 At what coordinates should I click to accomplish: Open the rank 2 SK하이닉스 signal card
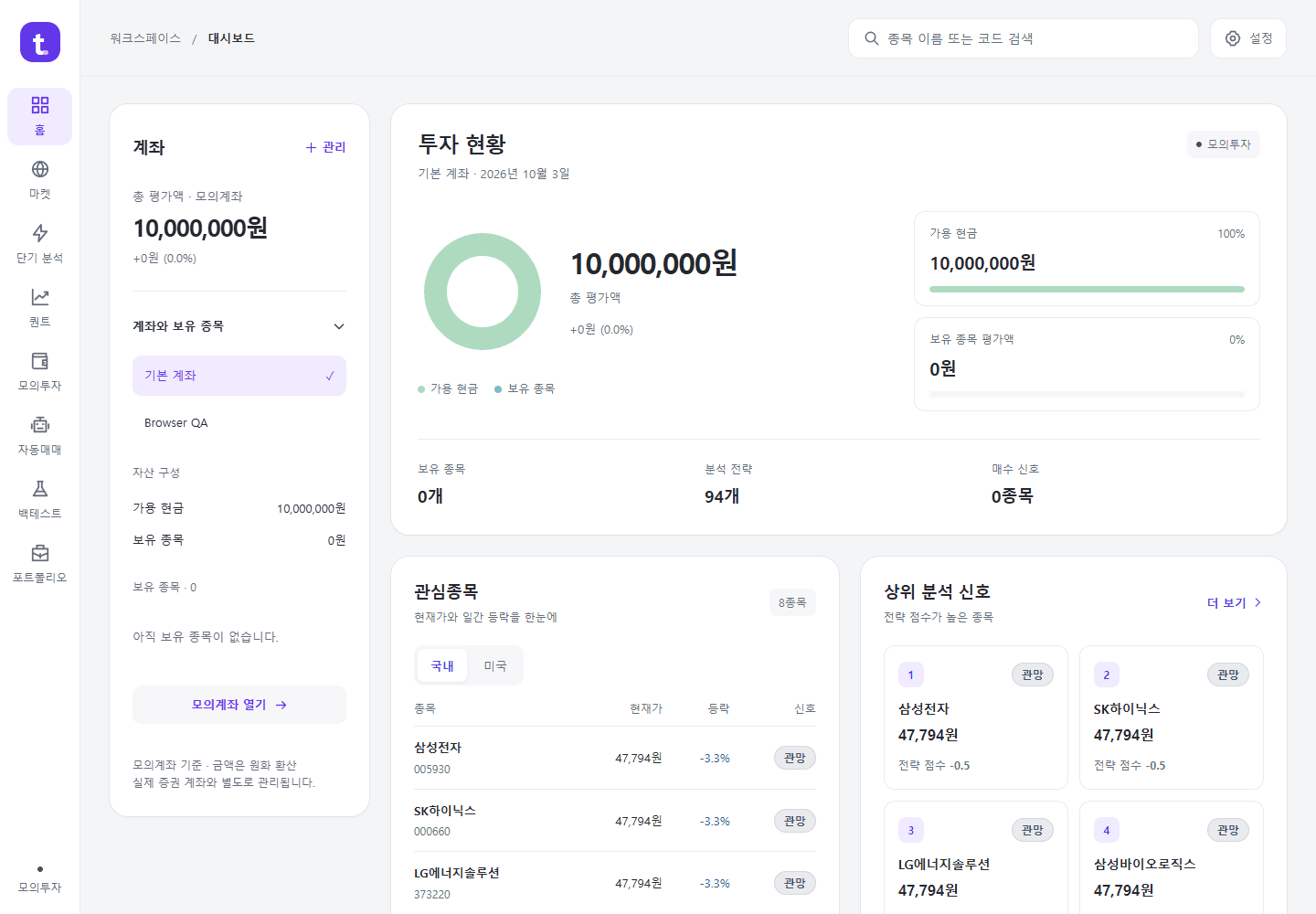1172,717
